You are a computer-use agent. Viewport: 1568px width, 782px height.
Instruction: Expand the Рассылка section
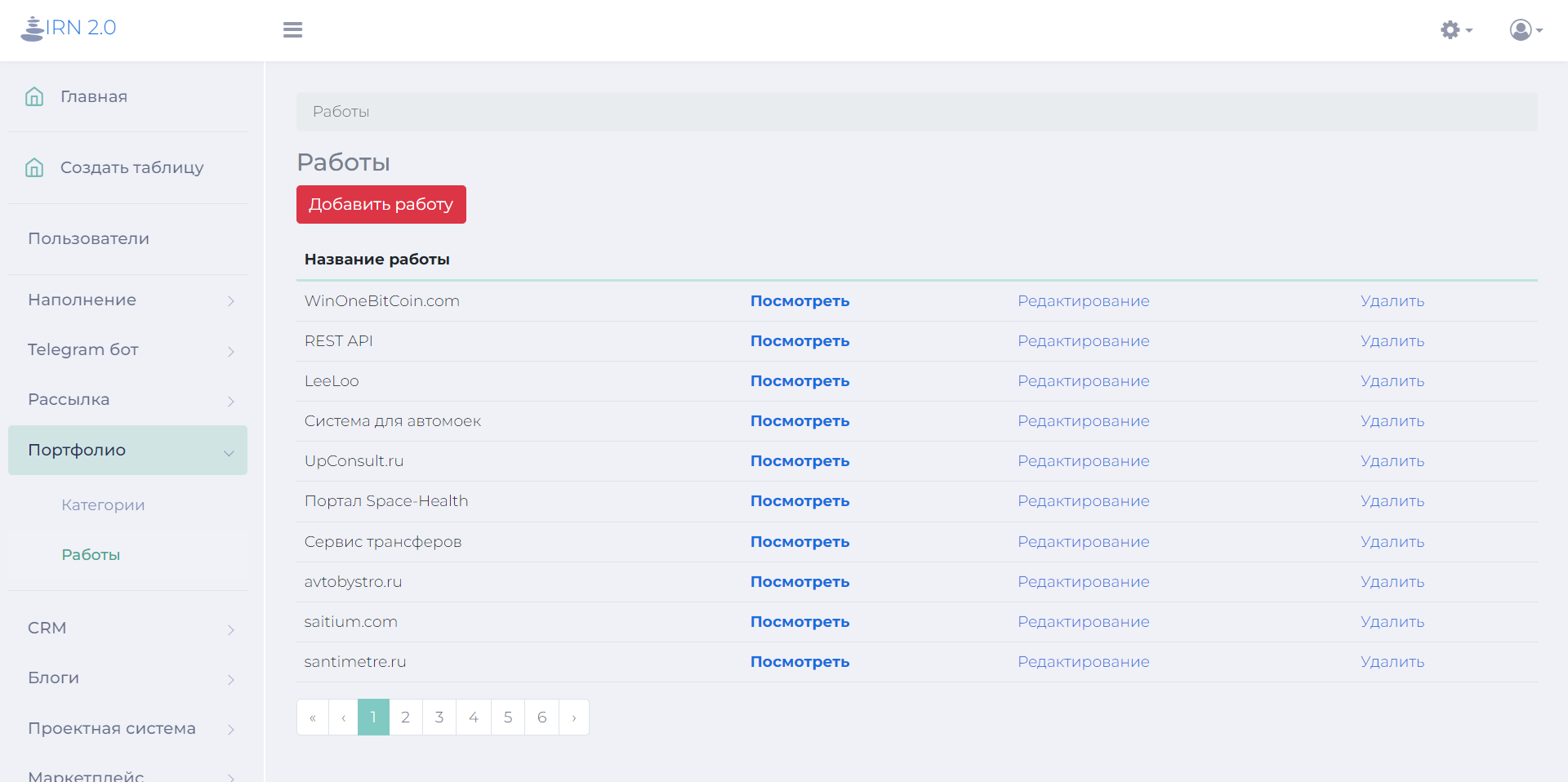coord(128,399)
